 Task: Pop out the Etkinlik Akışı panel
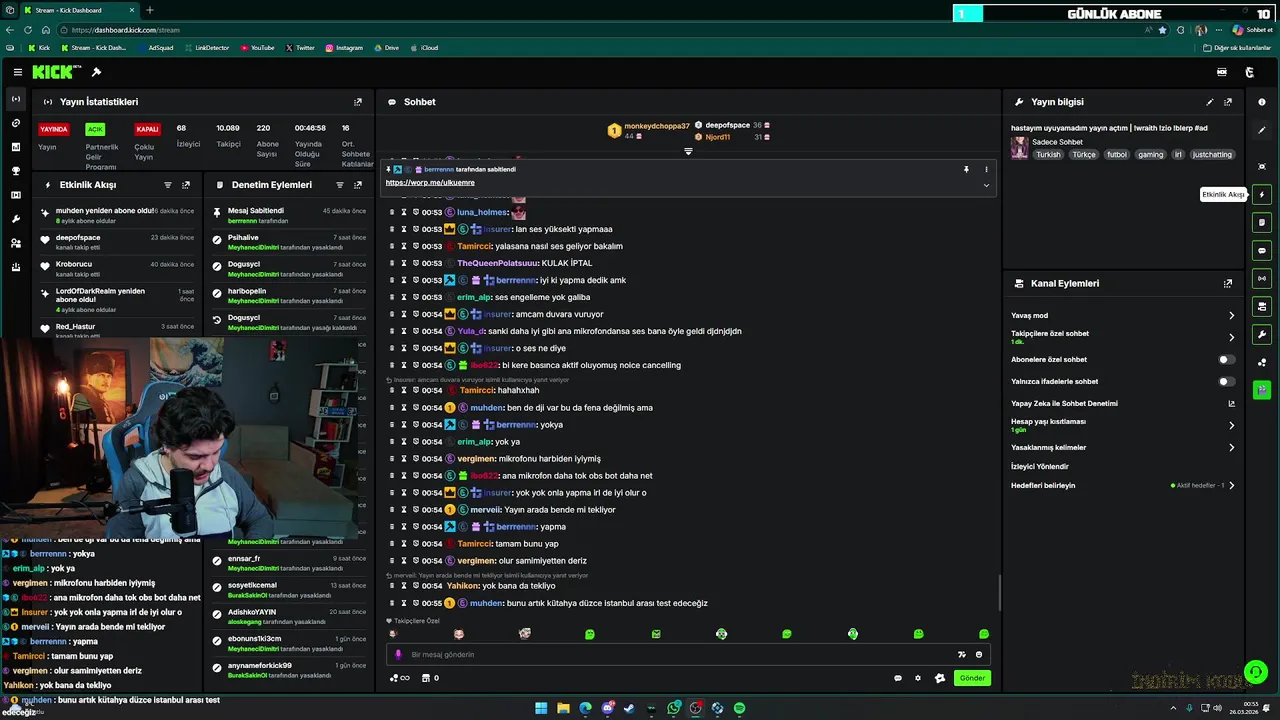pos(186,185)
